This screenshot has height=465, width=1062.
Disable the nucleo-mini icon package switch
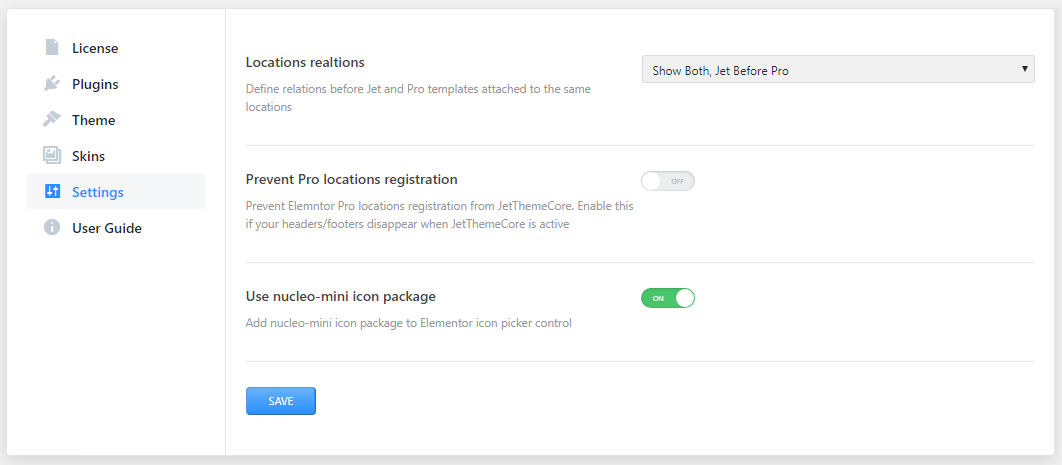pos(668,298)
